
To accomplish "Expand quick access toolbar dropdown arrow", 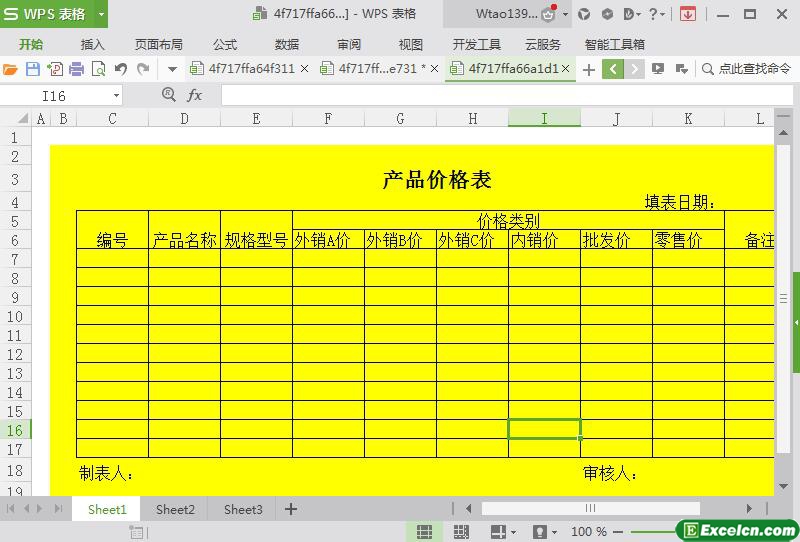I will (172, 69).
